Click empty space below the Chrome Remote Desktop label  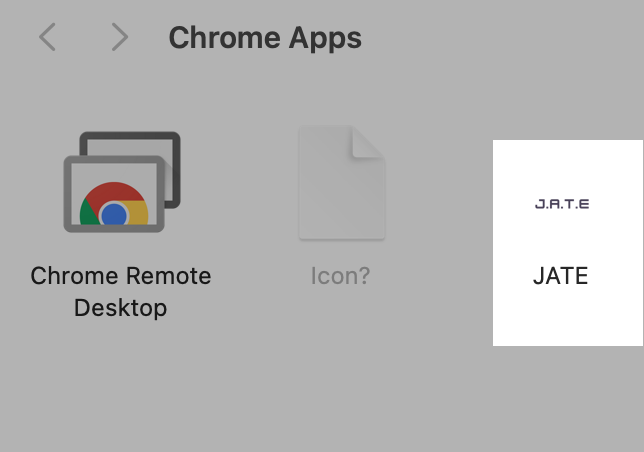[x=121, y=390]
